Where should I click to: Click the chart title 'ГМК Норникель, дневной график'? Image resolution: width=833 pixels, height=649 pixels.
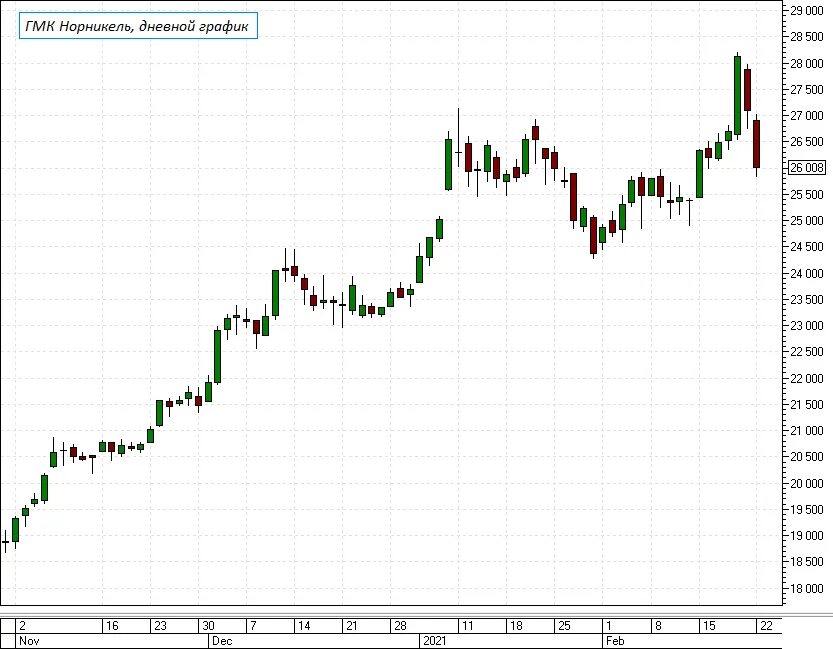click(138, 26)
